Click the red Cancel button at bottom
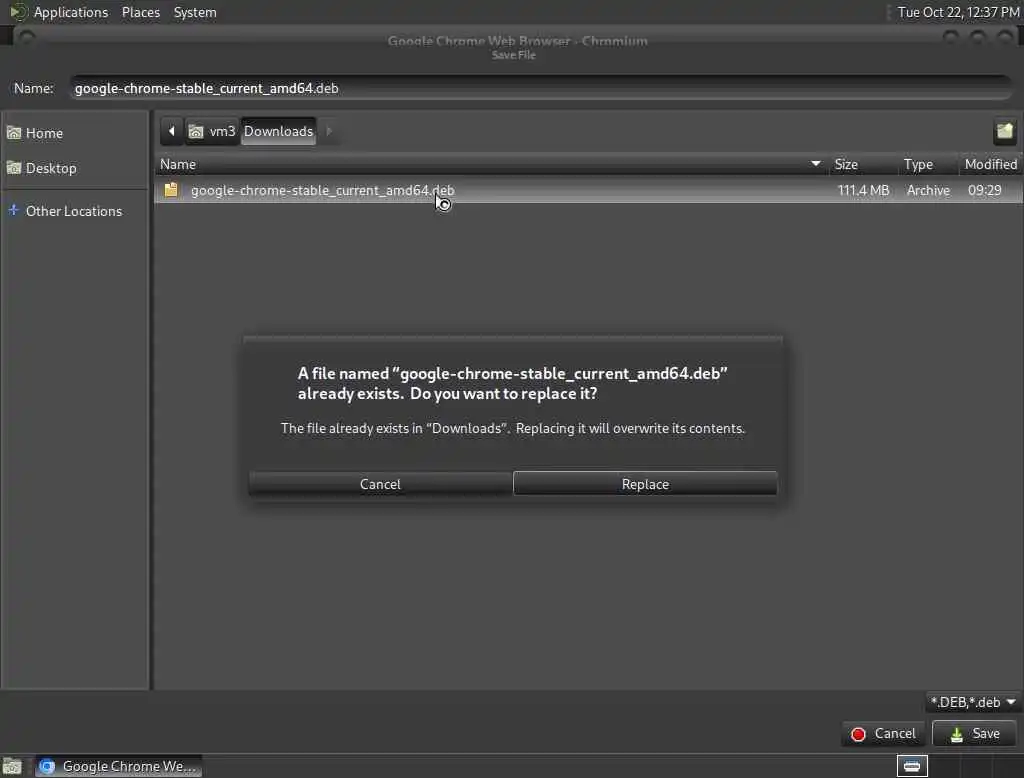This screenshot has width=1024, height=778. click(883, 733)
